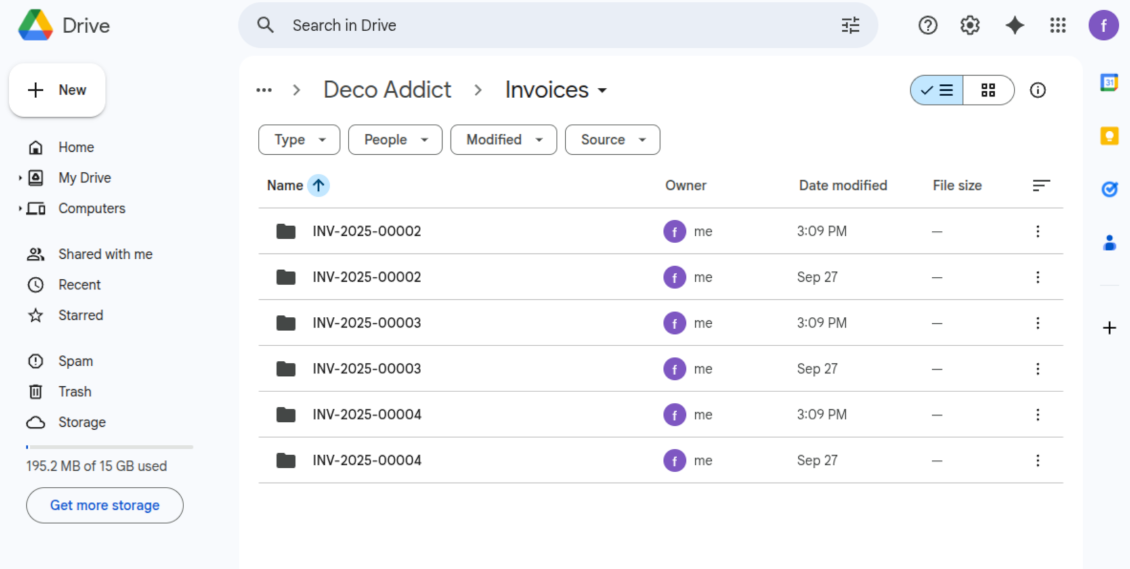Switch to list layout view
The width and height of the screenshot is (1130, 569).
[x=938, y=91]
